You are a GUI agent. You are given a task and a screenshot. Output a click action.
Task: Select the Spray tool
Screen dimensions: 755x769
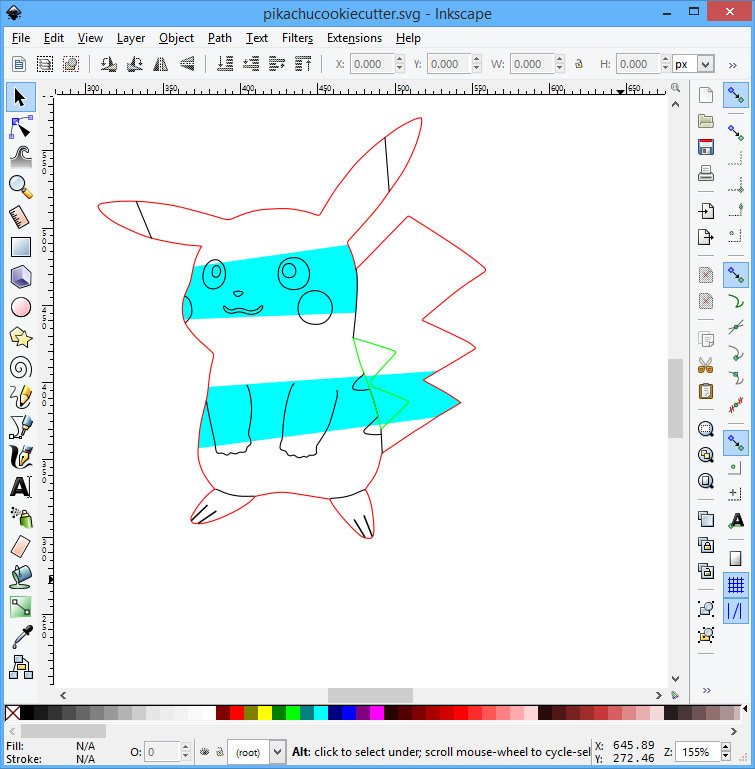coord(21,517)
